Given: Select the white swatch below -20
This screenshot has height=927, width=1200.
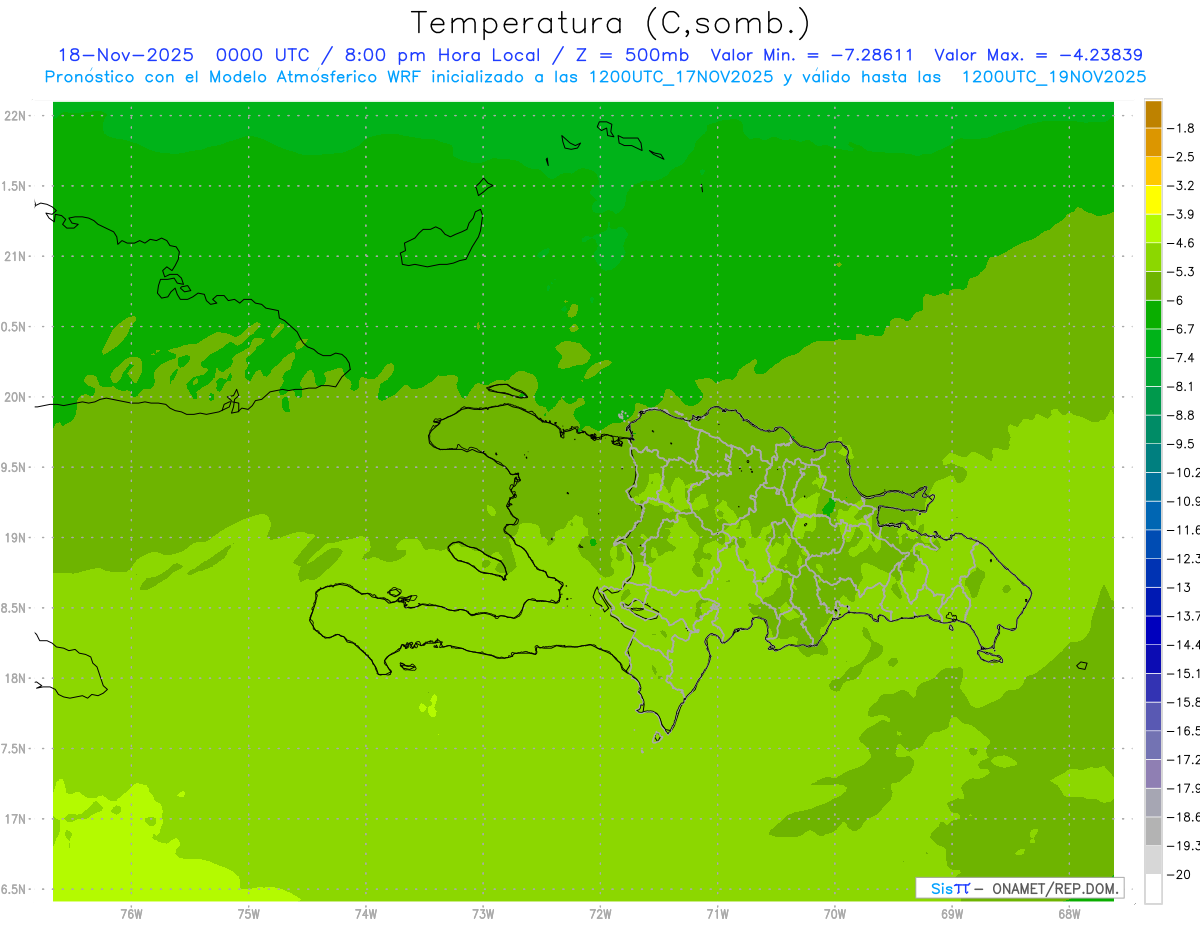Looking at the screenshot, I should (1153, 888).
